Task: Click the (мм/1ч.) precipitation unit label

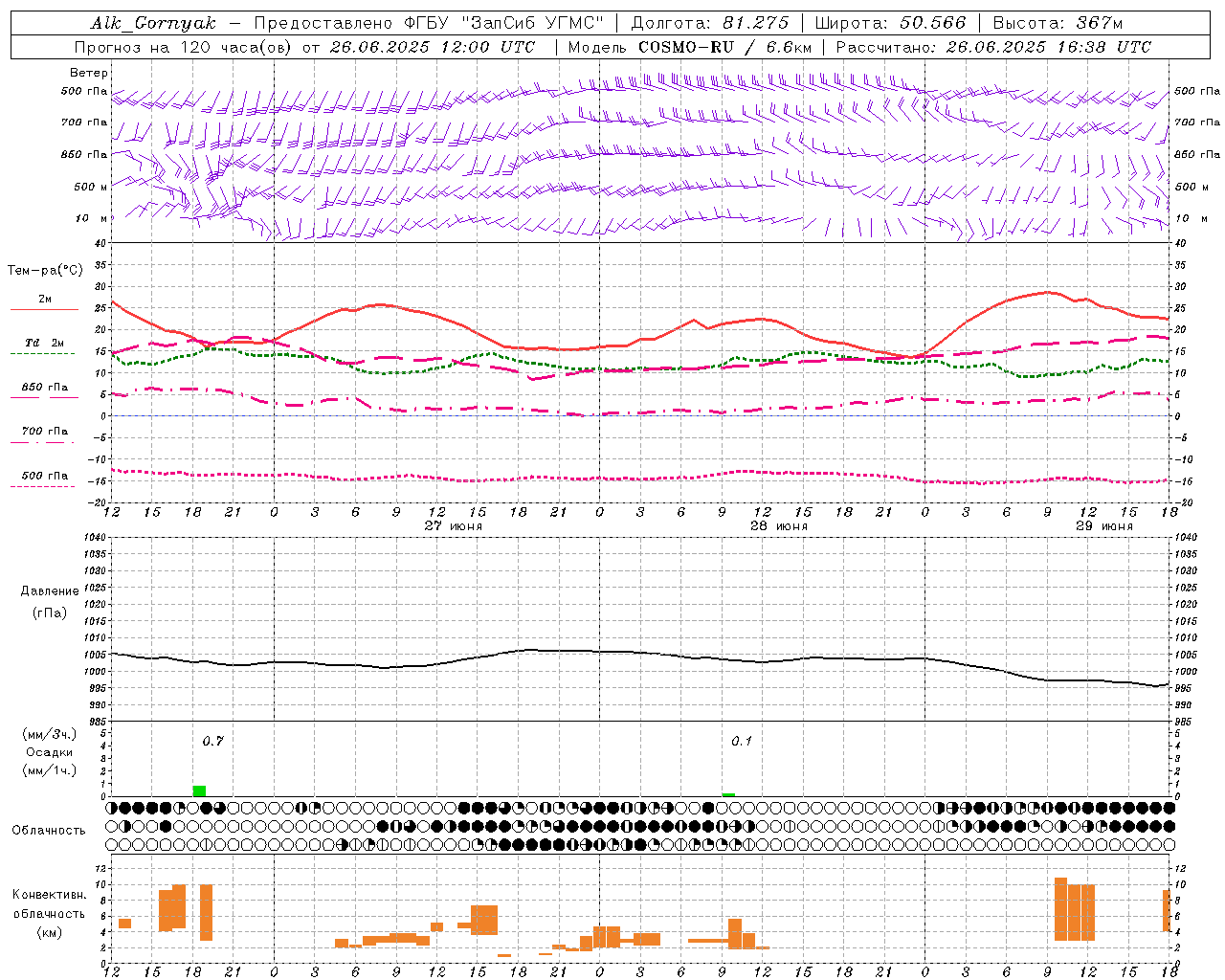Action: coord(50,770)
